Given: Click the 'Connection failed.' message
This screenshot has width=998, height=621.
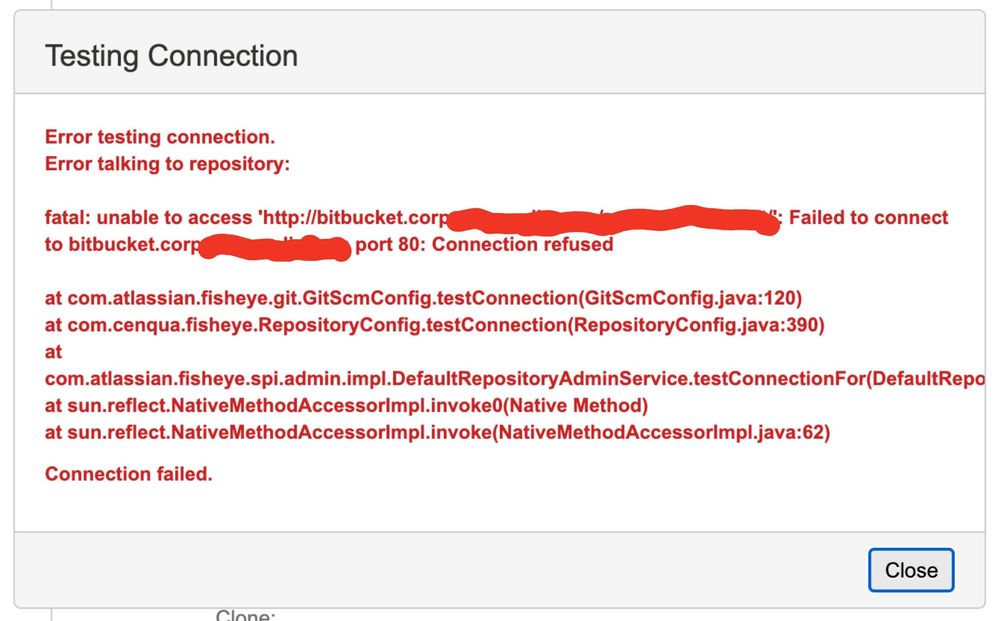Looking at the screenshot, I should pyautogui.click(x=129, y=473).
